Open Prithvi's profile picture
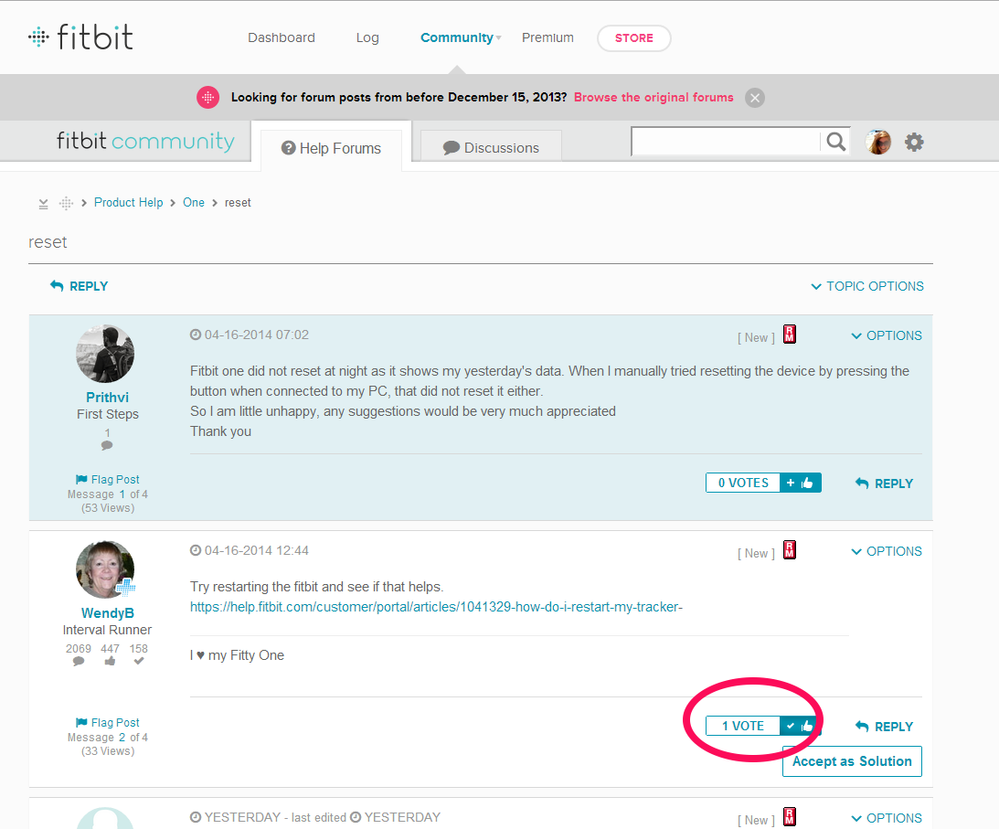The width and height of the screenshot is (999, 829). [x=105, y=354]
